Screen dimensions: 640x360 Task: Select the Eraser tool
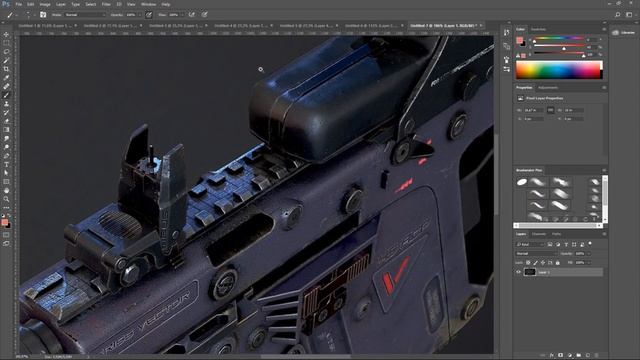(x=6, y=121)
